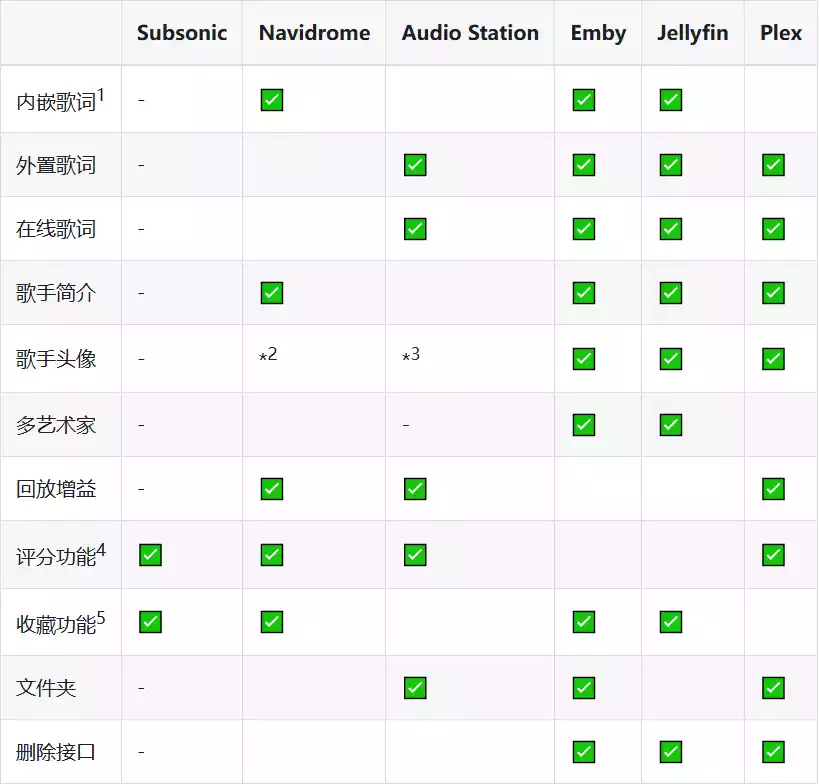Toggle the Navidrome 收藏功能 checkbox
Screen dimensions: 819x784
[x=271, y=621]
